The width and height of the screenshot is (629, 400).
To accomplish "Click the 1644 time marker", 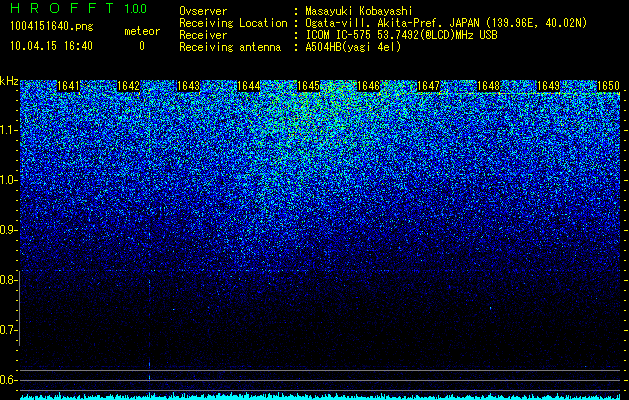I will pos(249,86).
